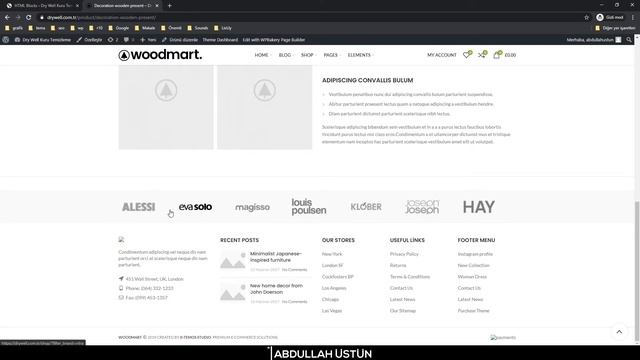The image size is (640, 360).
Task: Reload the current page
Action: [29, 18]
